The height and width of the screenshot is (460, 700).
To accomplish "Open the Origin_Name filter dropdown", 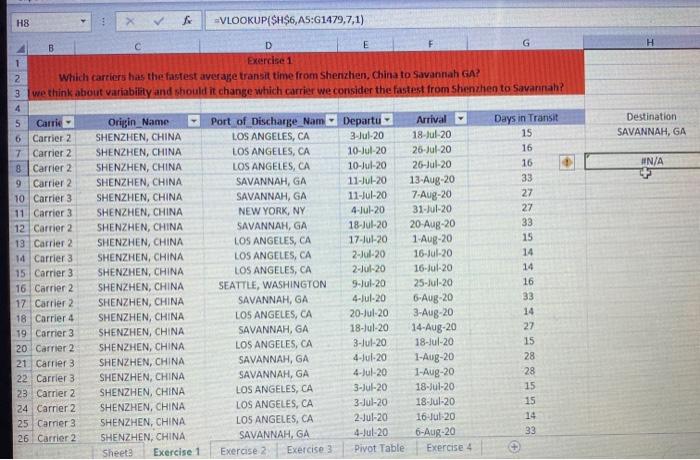I will tap(194, 121).
